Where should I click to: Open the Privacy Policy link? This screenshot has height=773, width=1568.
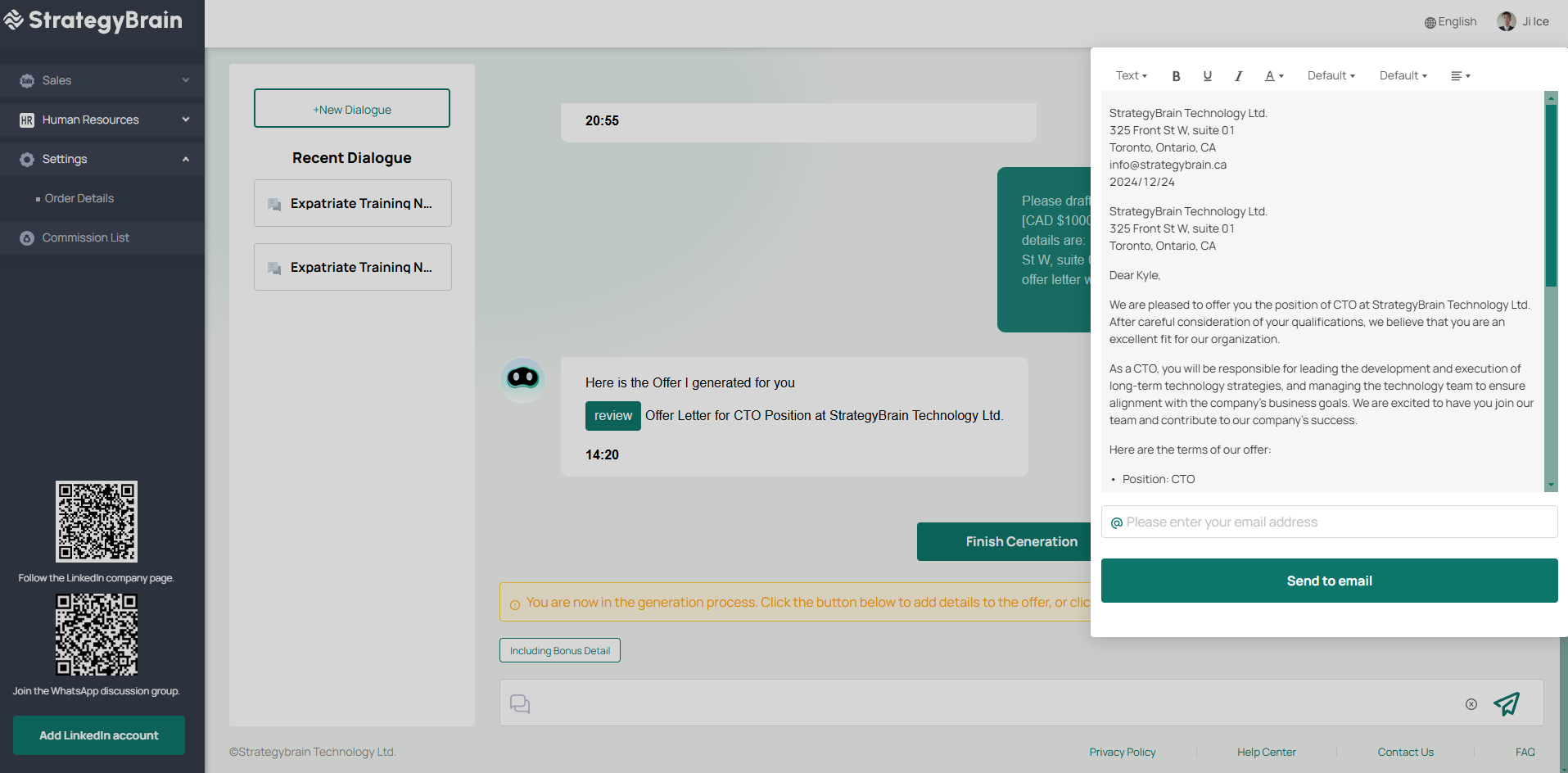click(x=1123, y=752)
